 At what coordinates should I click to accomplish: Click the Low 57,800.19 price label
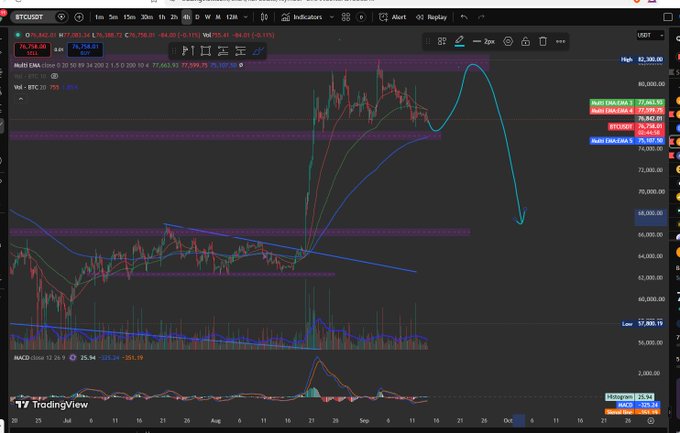click(x=642, y=324)
